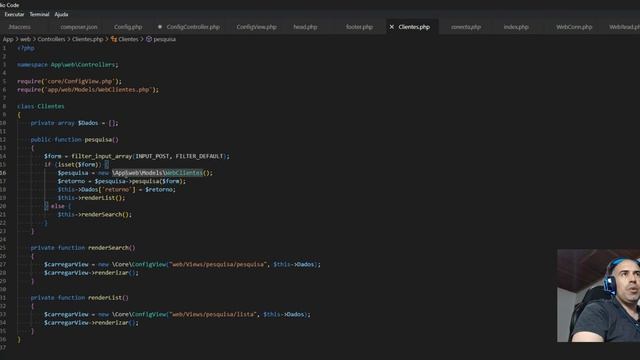The height and width of the screenshot is (360, 640).
Task: Click the 'public function pesquisa()' line
Action: click(x=74, y=140)
